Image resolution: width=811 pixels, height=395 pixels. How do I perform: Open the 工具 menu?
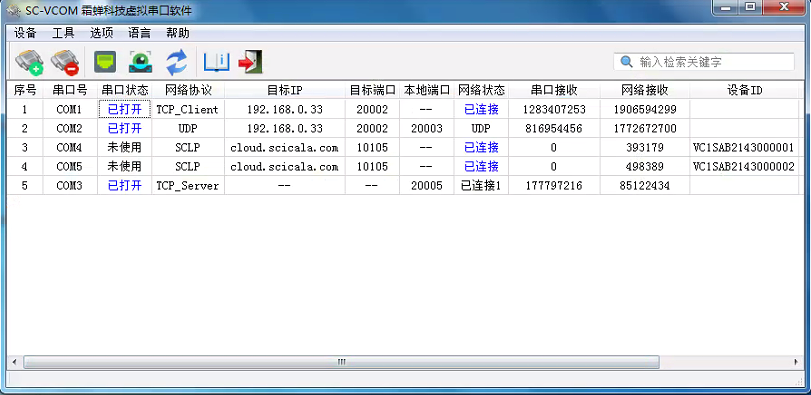click(63, 34)
